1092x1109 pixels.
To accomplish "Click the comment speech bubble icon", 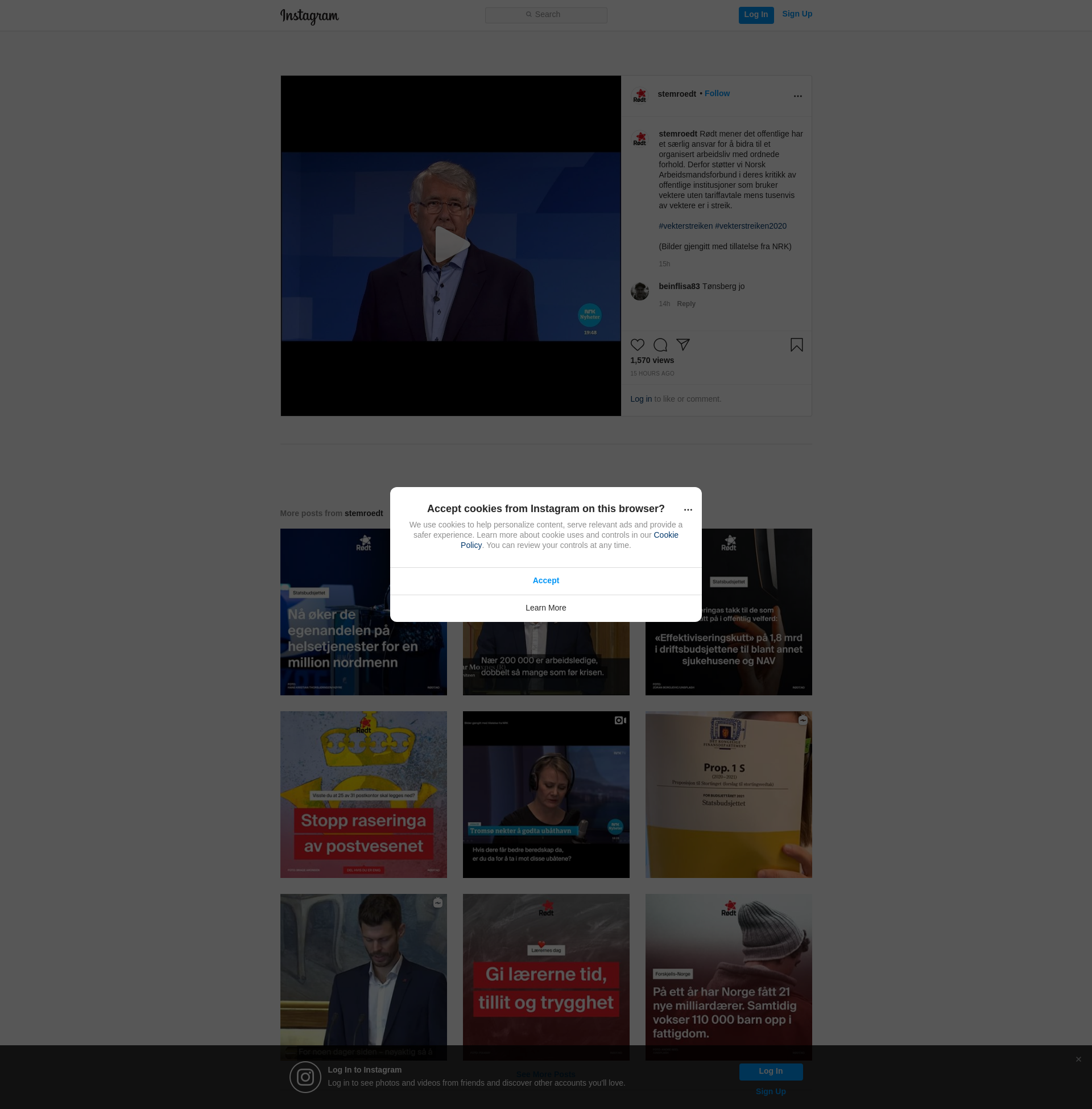I will tap(660, 345).
